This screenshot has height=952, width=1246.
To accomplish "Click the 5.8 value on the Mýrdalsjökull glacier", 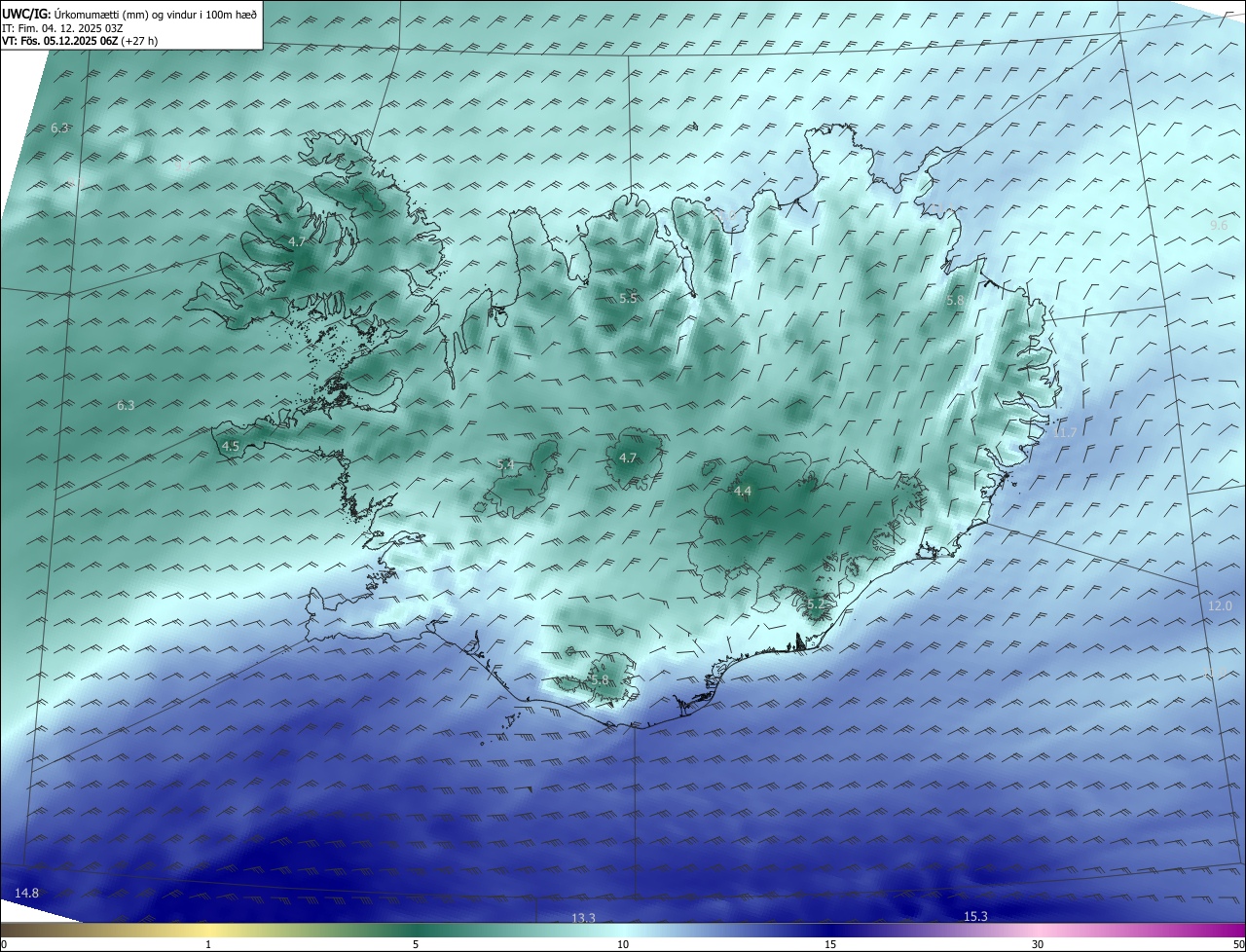I will click(x=600, y=679).
